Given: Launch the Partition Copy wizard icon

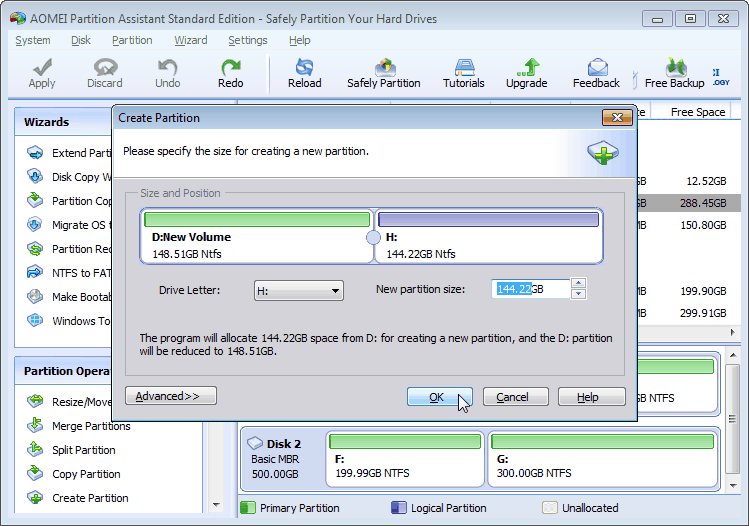Looking at the screenshot, I should pyautogui.click(x=35, y=201).
